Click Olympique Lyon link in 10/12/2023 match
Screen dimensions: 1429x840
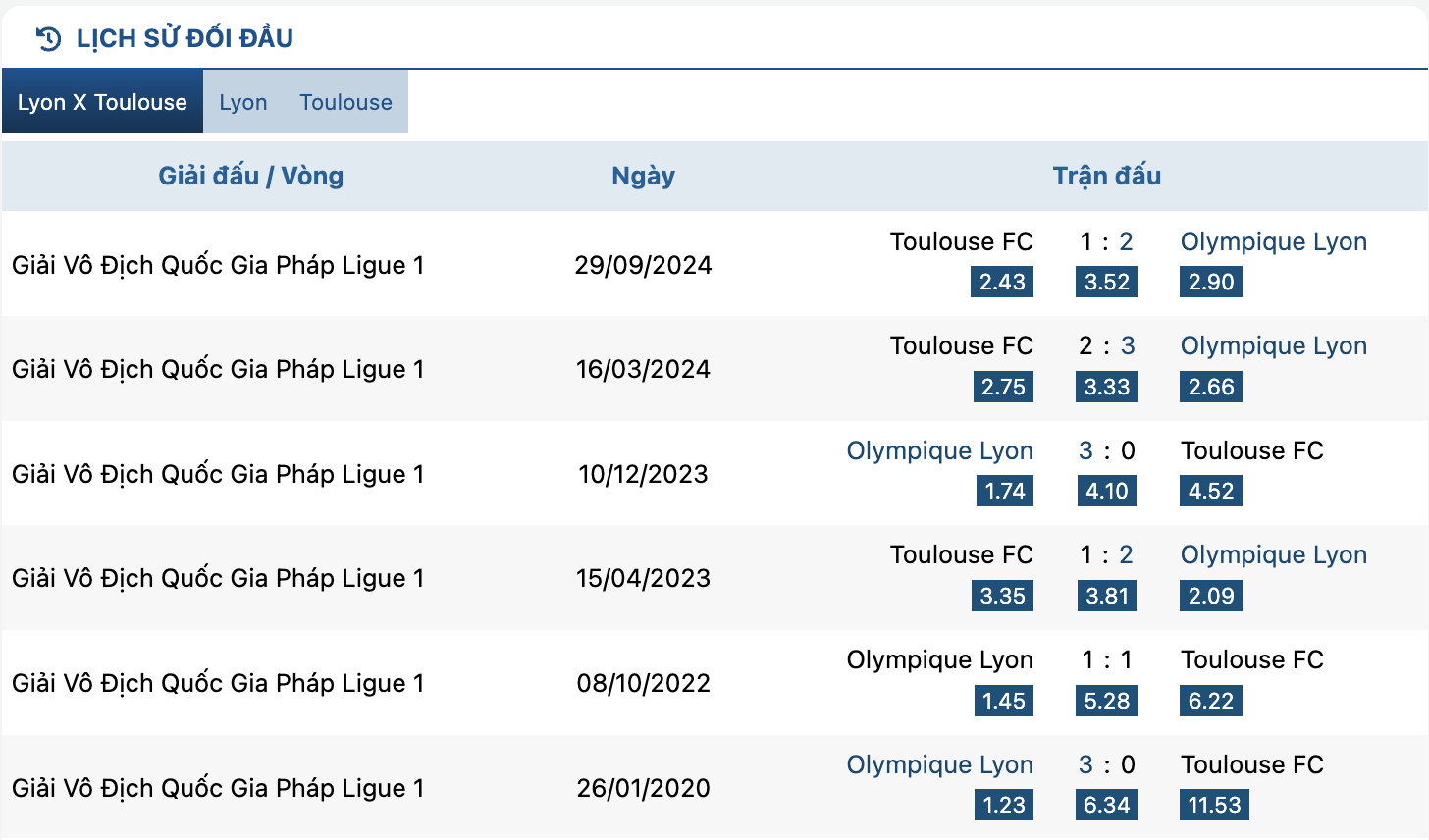tap(939, 450)
